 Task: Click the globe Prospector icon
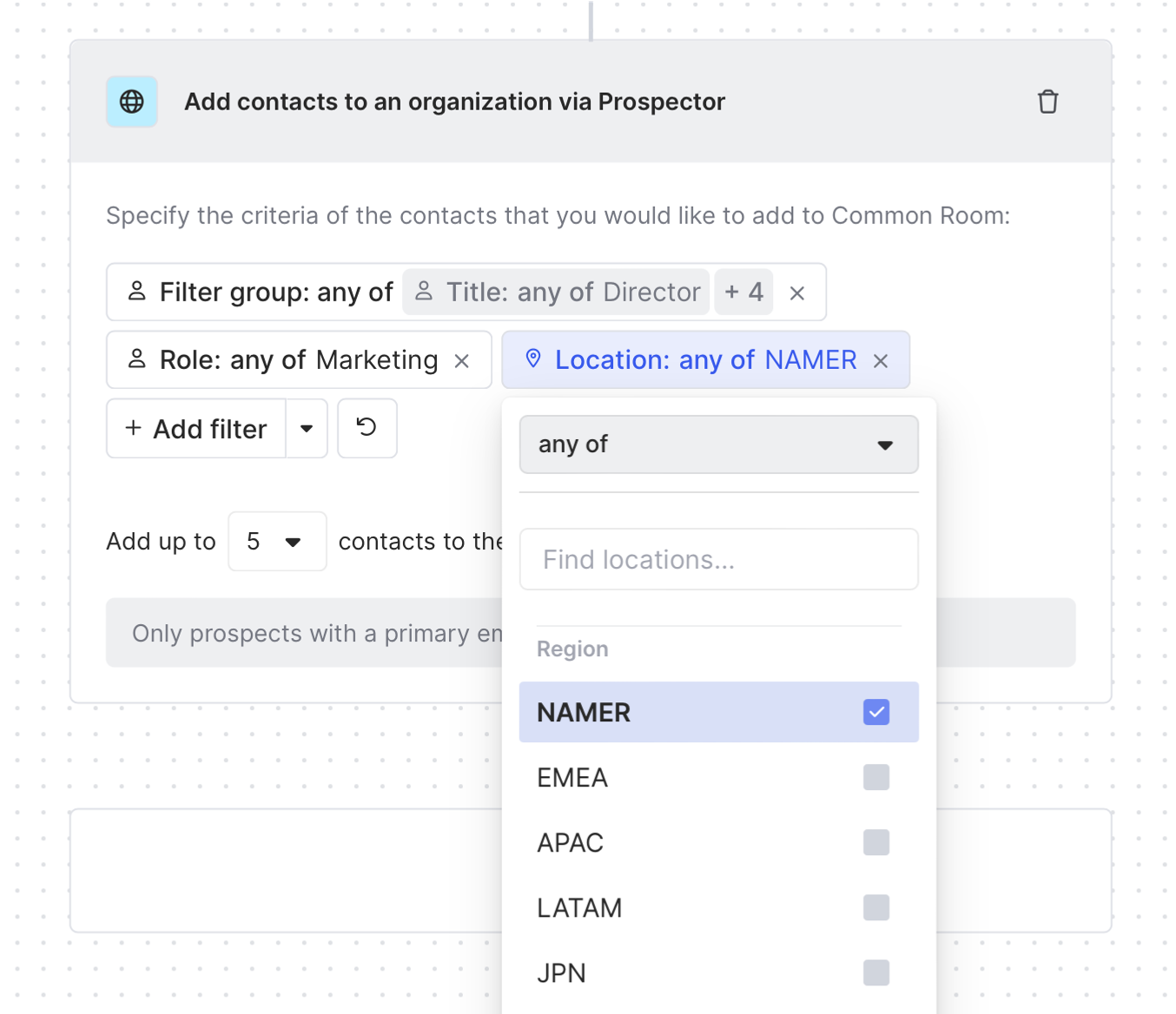pyautogui.click(x=132, y=102)
